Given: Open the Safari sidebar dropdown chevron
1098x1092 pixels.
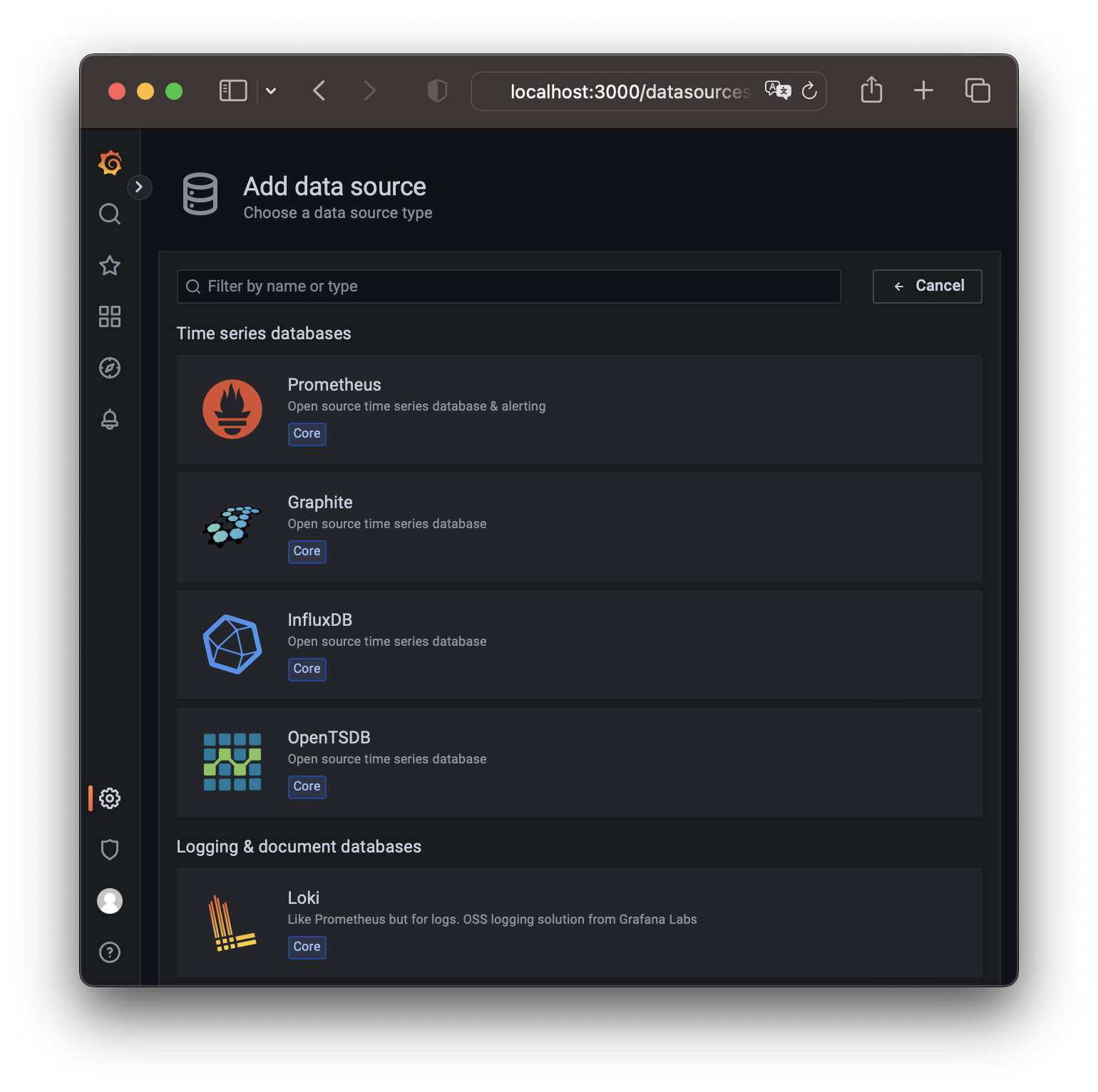Looking at the screenshot, I should (x=271, y=91).
